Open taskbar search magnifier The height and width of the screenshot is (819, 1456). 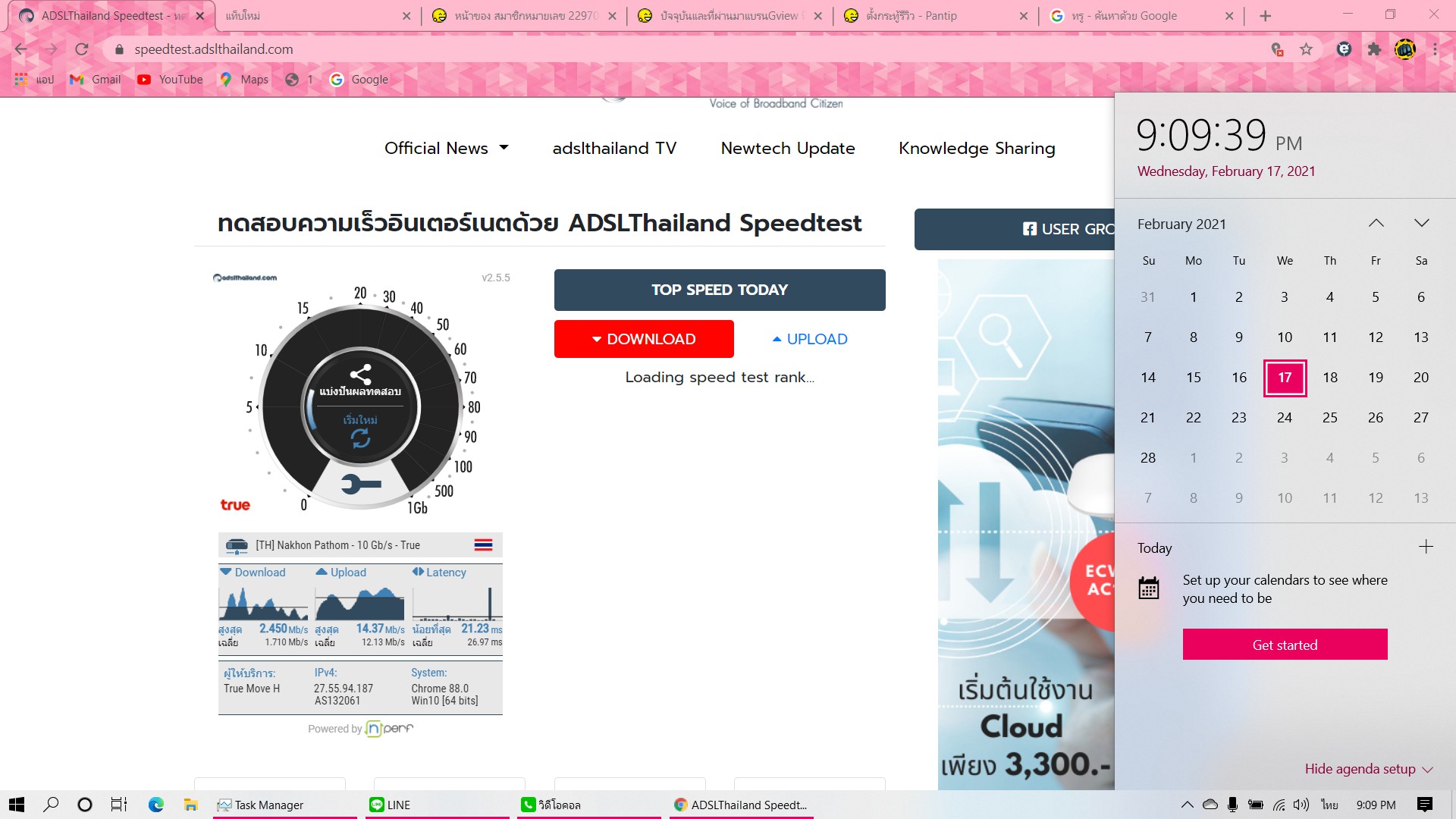(51, 805)
